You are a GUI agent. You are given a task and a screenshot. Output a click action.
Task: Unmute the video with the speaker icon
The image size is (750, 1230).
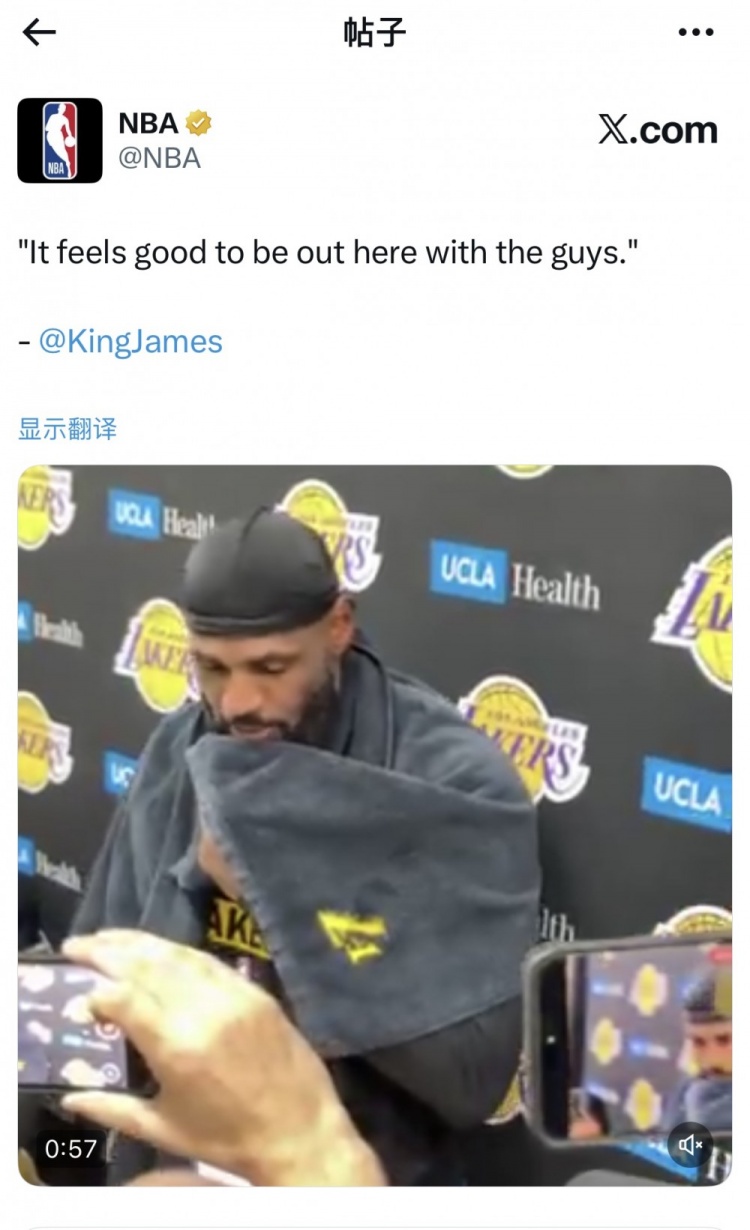pos(690,1144)
